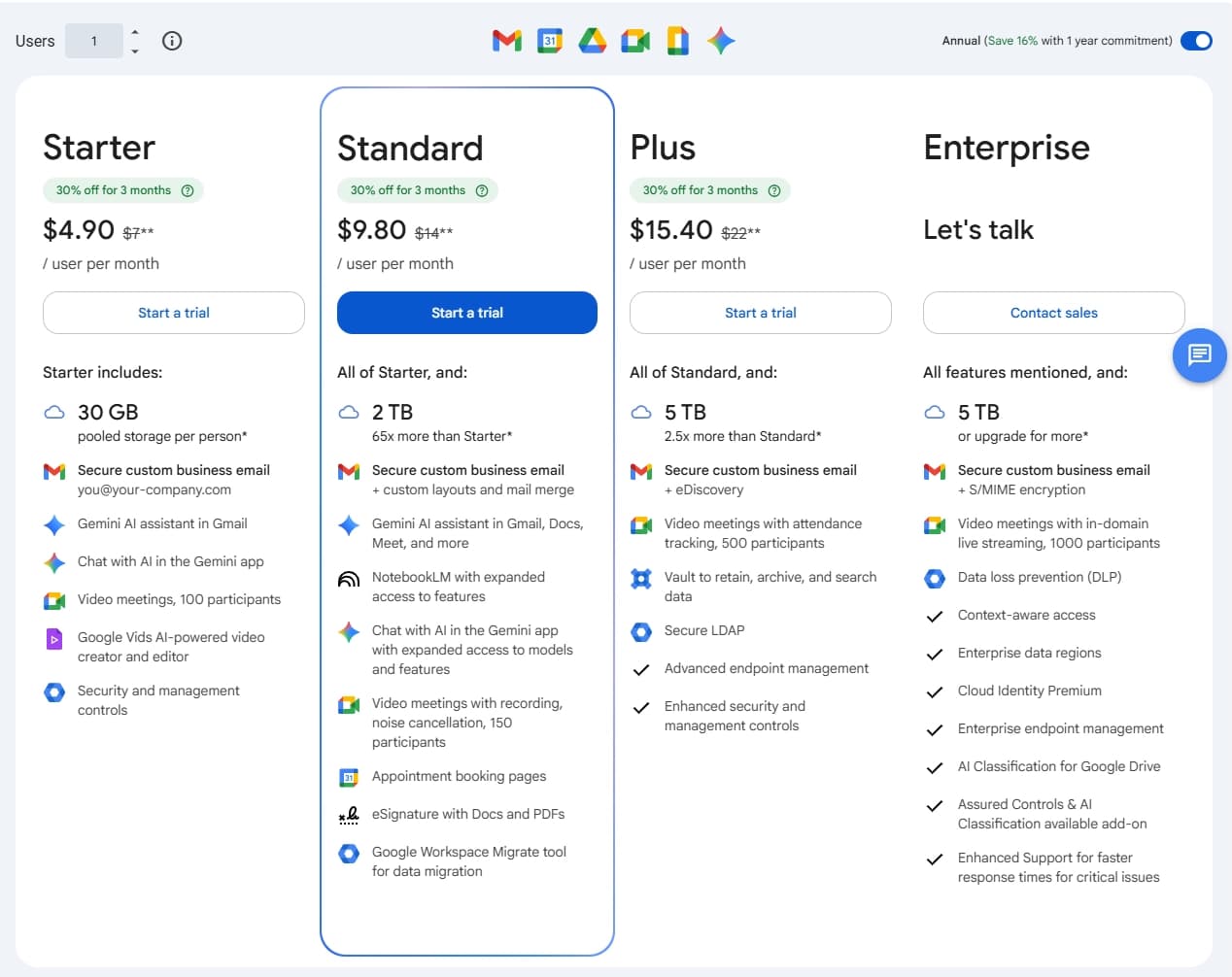Click the 'Let's talk' Enterprise text

978,230
